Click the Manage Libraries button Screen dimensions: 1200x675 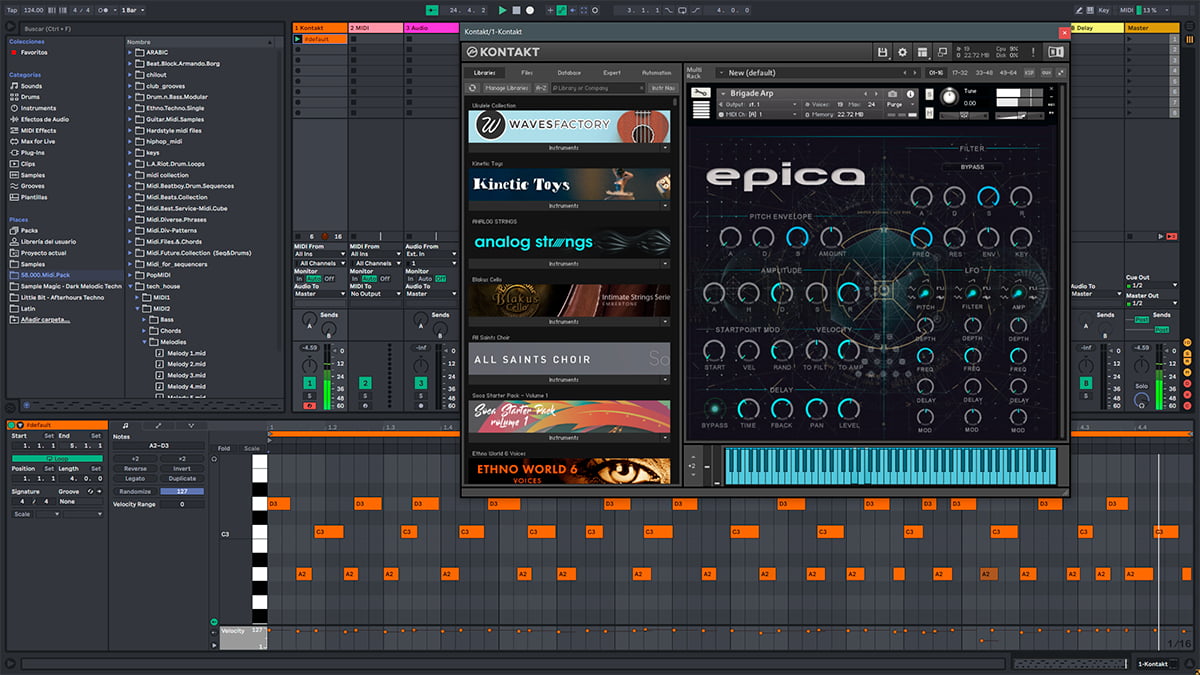[x=506, y=88]
